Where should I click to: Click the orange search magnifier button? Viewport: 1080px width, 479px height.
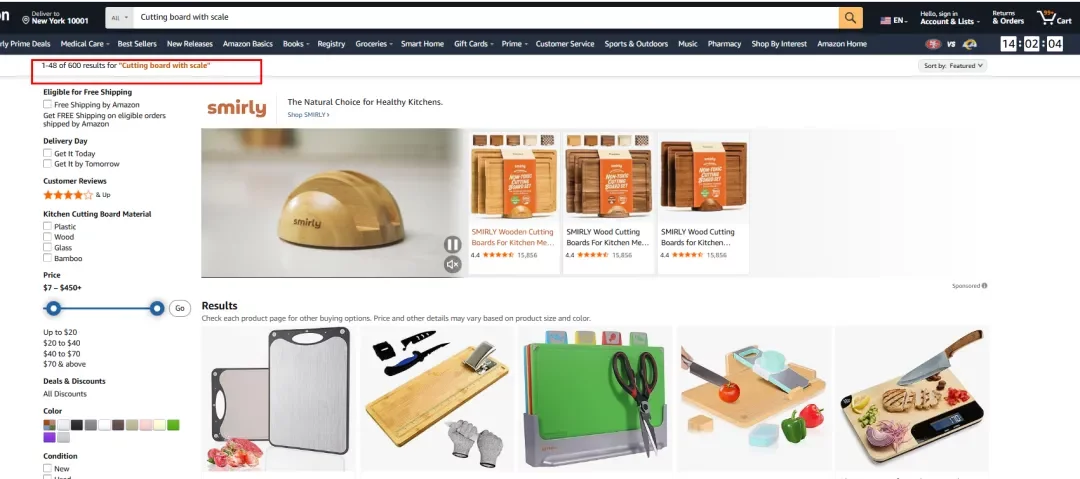click(x=851, y=18)
